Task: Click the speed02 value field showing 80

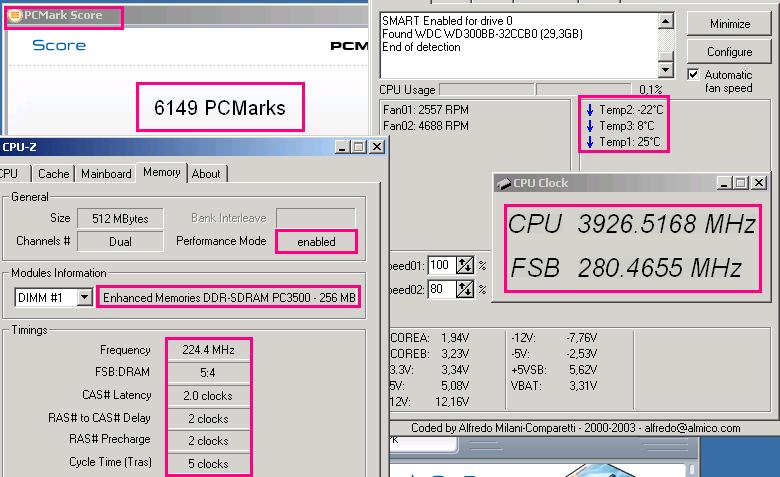Action: [x=441, y=289]
